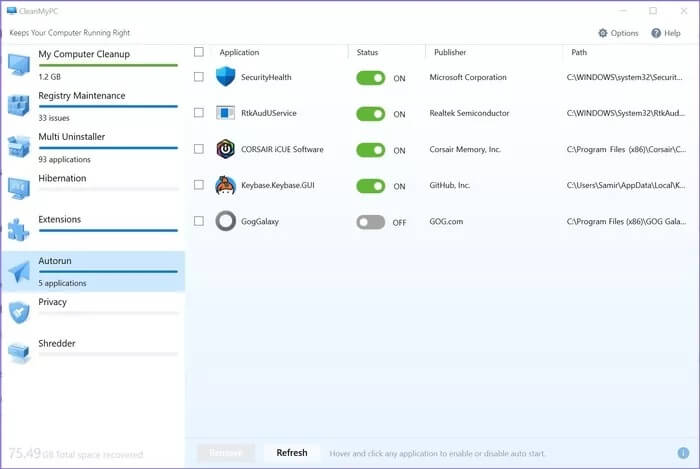Screen dimensions: 700x469
Task: Click the '93 applications' uninstaller count
Action: pyautogui.click(x=64, y=159)
